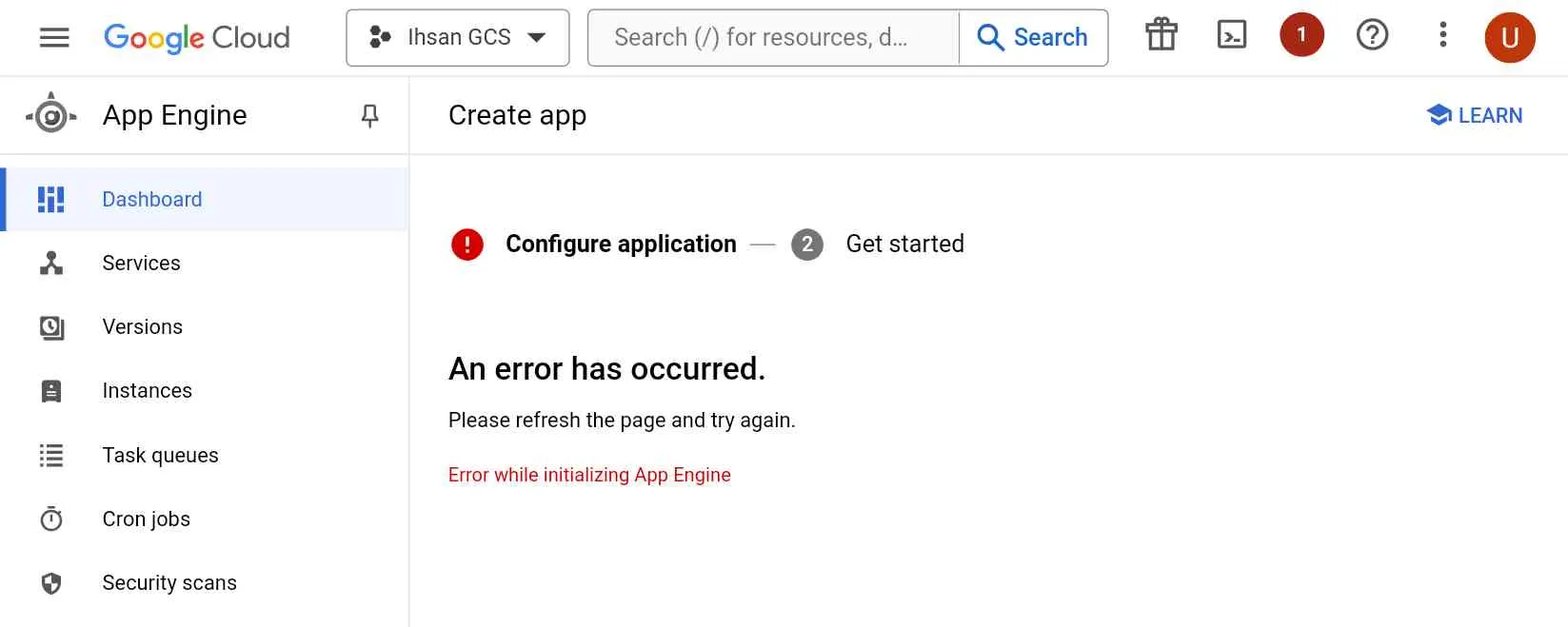Open Security scans in the sidebar
The width and height of the screenshot is (1568, 627).
205,582
